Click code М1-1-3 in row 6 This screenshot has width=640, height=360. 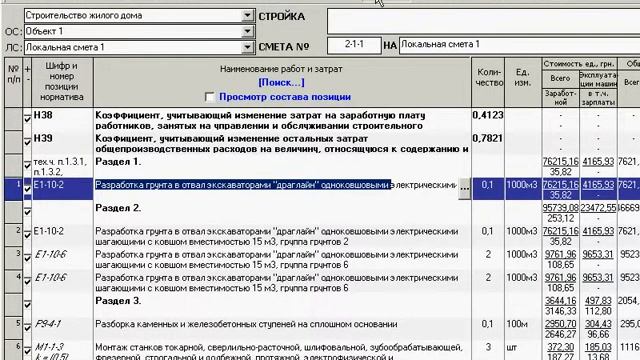pyautogui.click(x=49, y=347)
